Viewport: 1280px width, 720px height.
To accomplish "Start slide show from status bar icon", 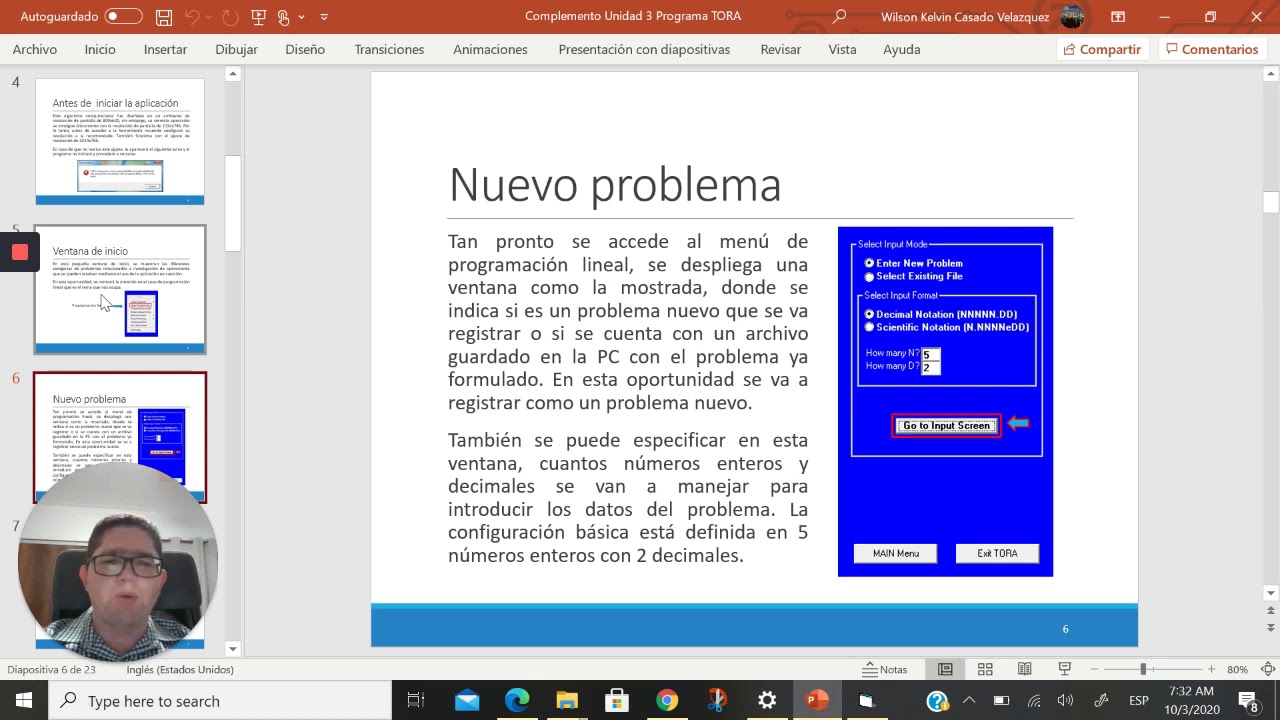I will pyautogui.click(x=1065, y=669).
